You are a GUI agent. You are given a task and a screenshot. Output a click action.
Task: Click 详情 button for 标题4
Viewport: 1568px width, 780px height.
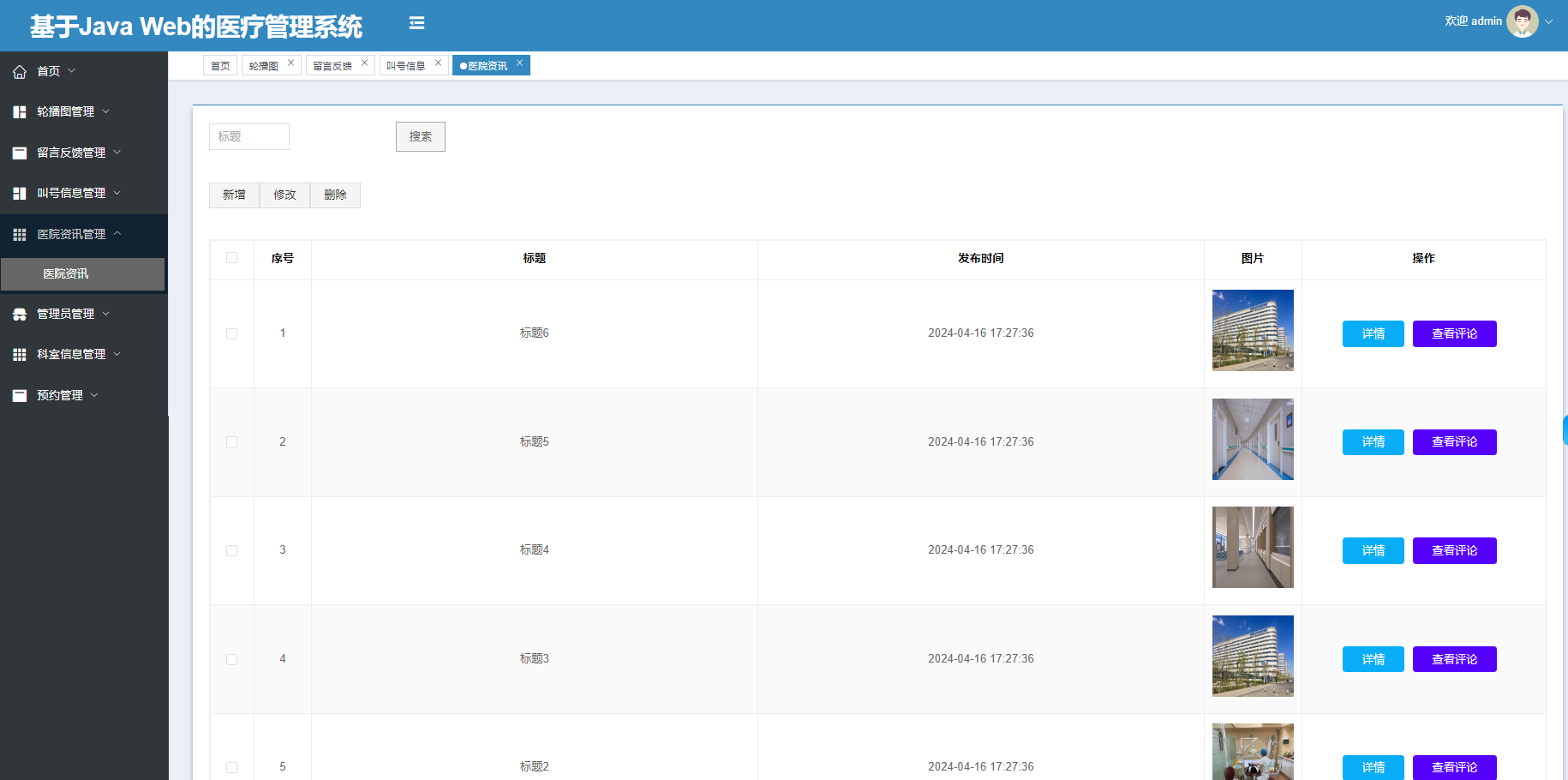[x=1373, y=551]
